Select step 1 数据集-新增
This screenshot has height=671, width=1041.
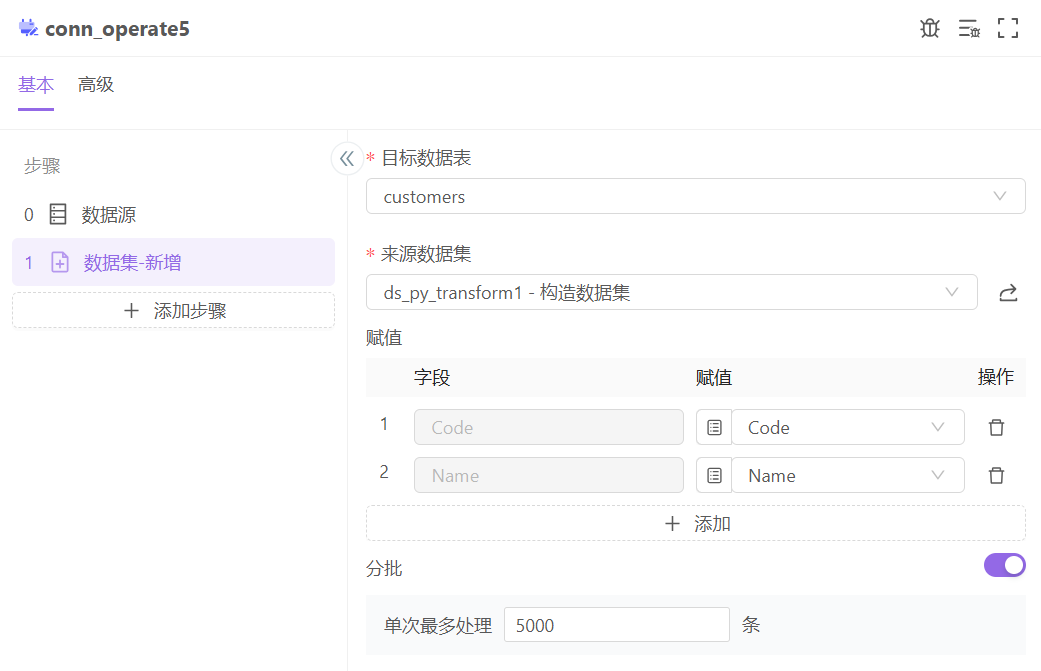pos(173,262)
